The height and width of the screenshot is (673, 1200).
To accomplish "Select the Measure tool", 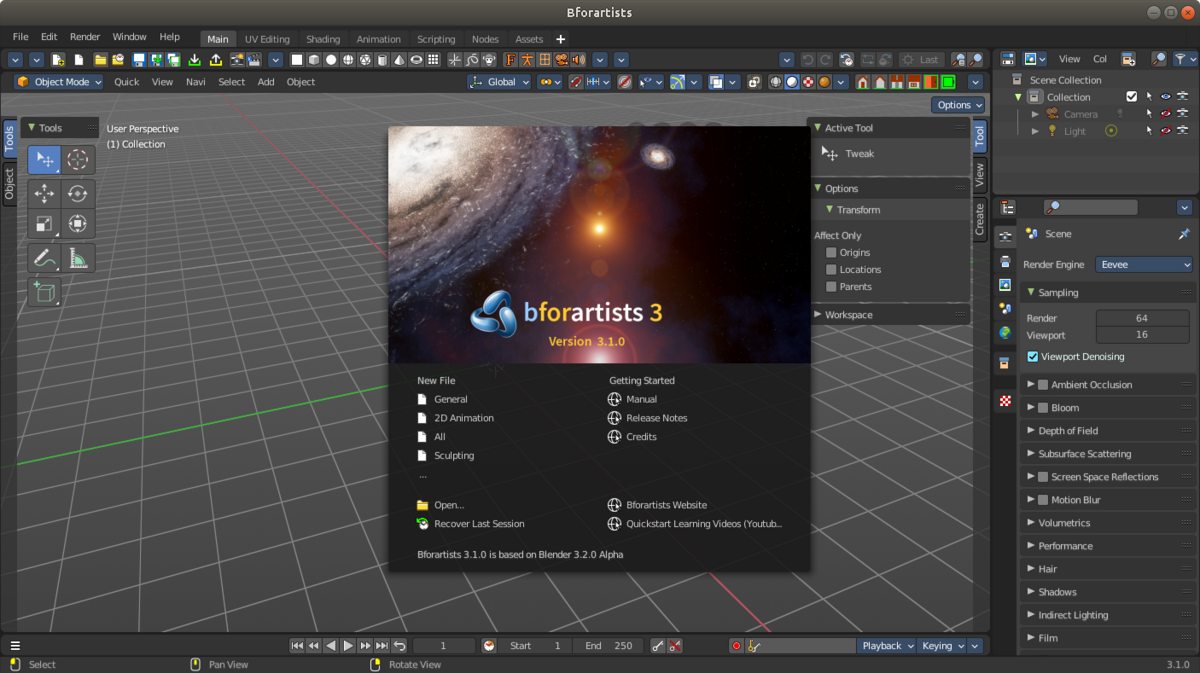I will click(78, 259).
